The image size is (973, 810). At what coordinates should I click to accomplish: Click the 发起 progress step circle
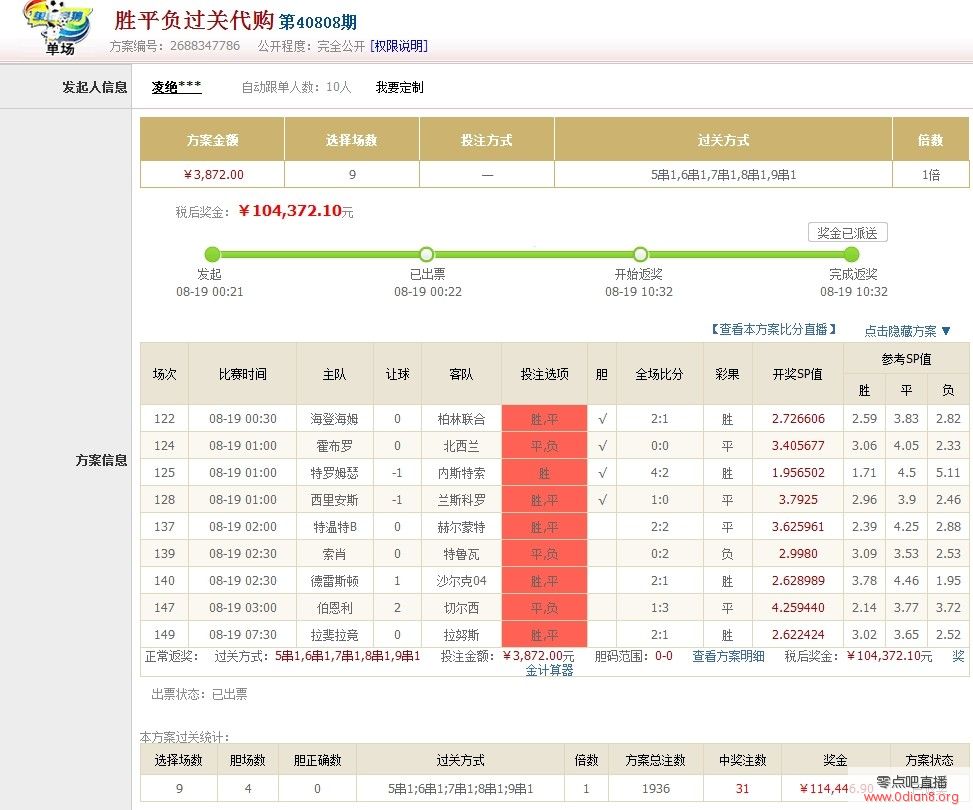(212, 255)
